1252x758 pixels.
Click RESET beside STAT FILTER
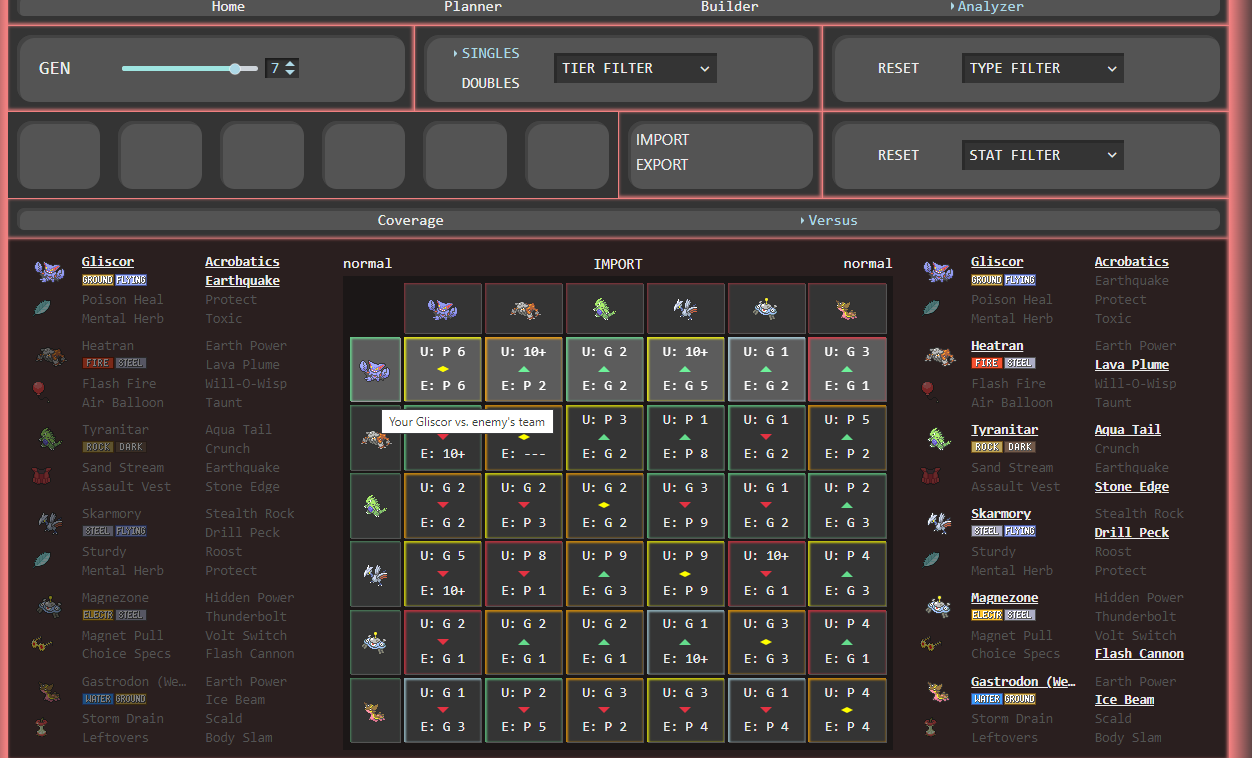tap(898, 155)
